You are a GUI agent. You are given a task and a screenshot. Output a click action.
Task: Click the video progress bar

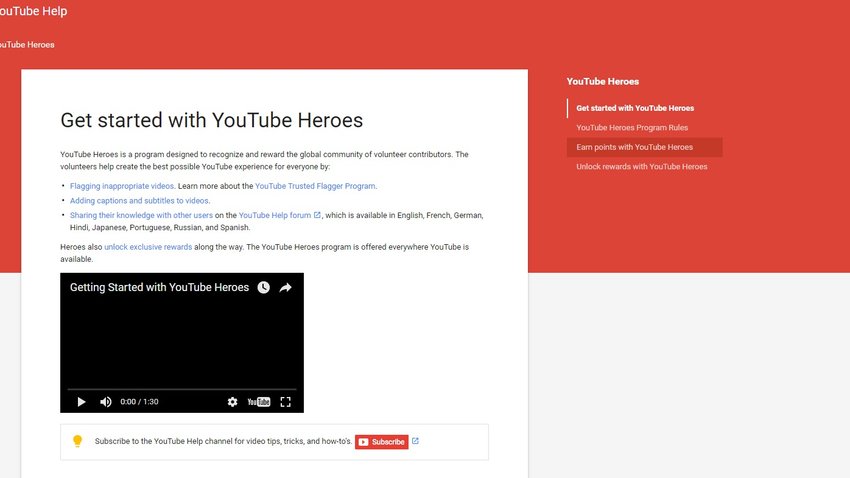(182, 389)
